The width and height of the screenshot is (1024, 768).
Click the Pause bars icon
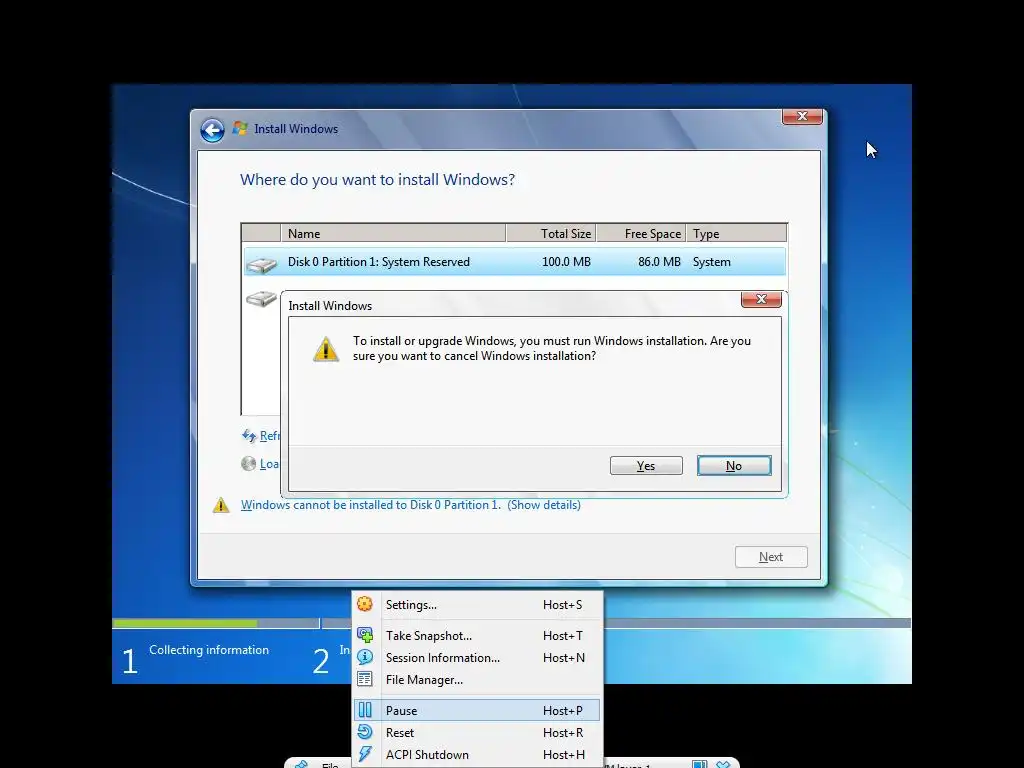coord(365,710)
